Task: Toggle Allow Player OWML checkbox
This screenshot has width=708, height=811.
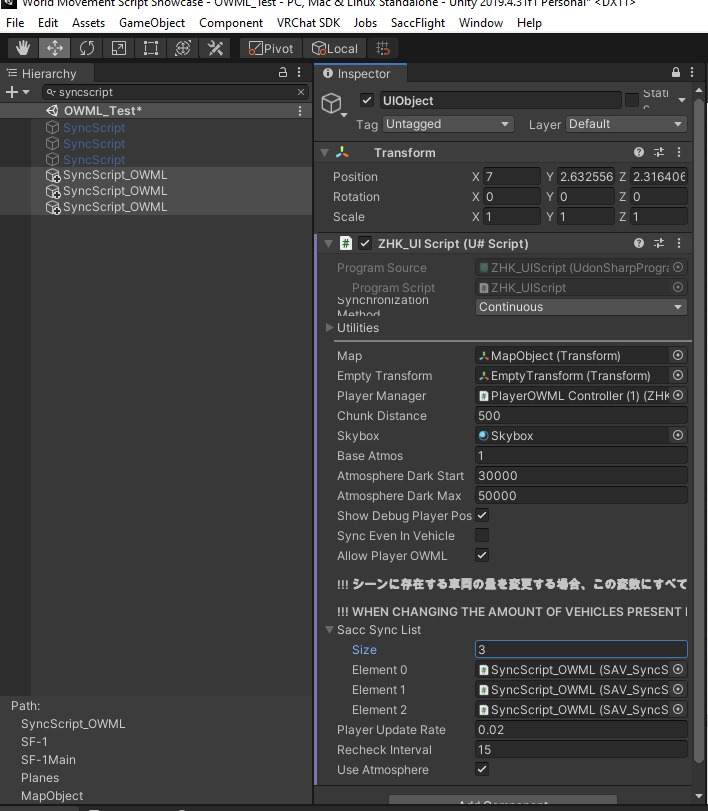Action: [482, 555]
